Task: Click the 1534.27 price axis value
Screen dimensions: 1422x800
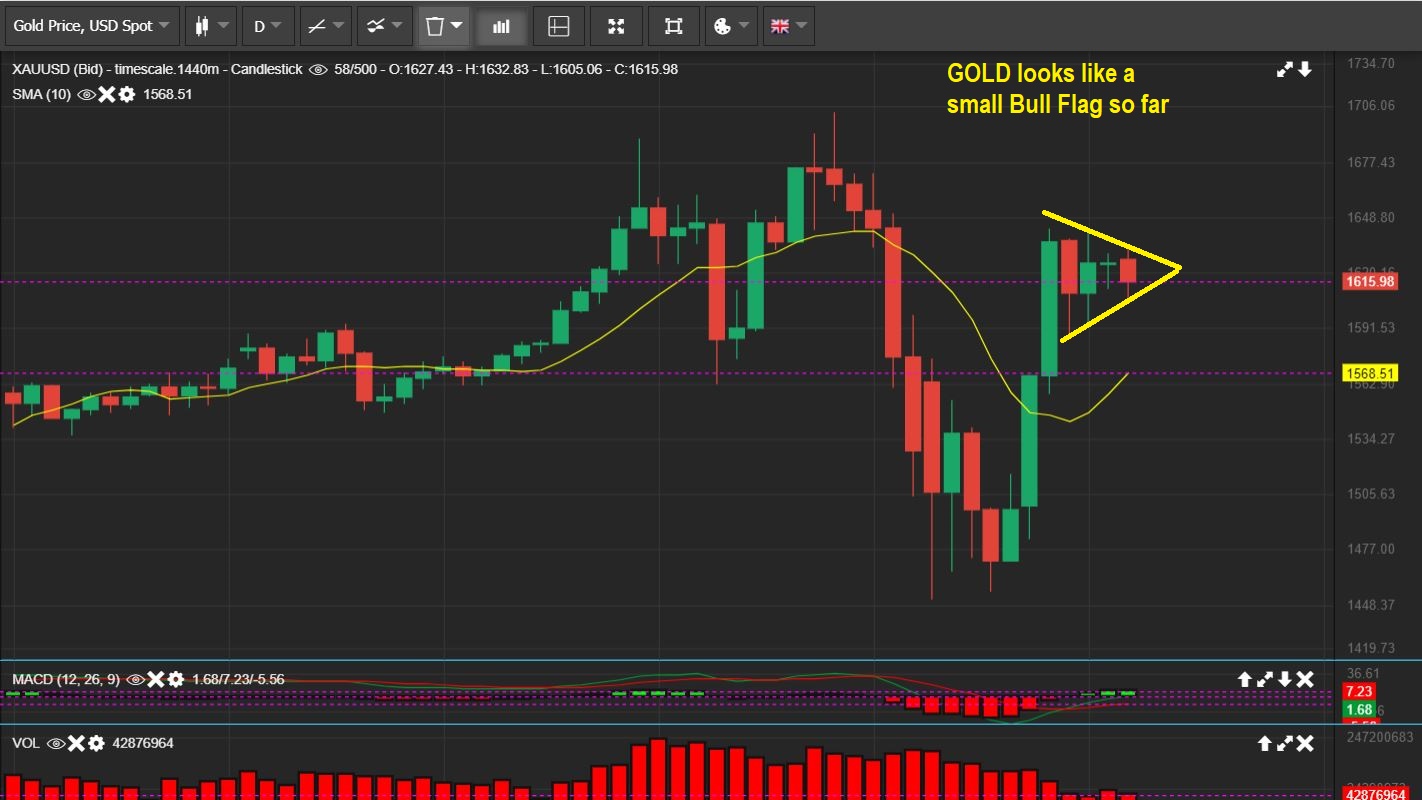Action: coord(1370,438)
